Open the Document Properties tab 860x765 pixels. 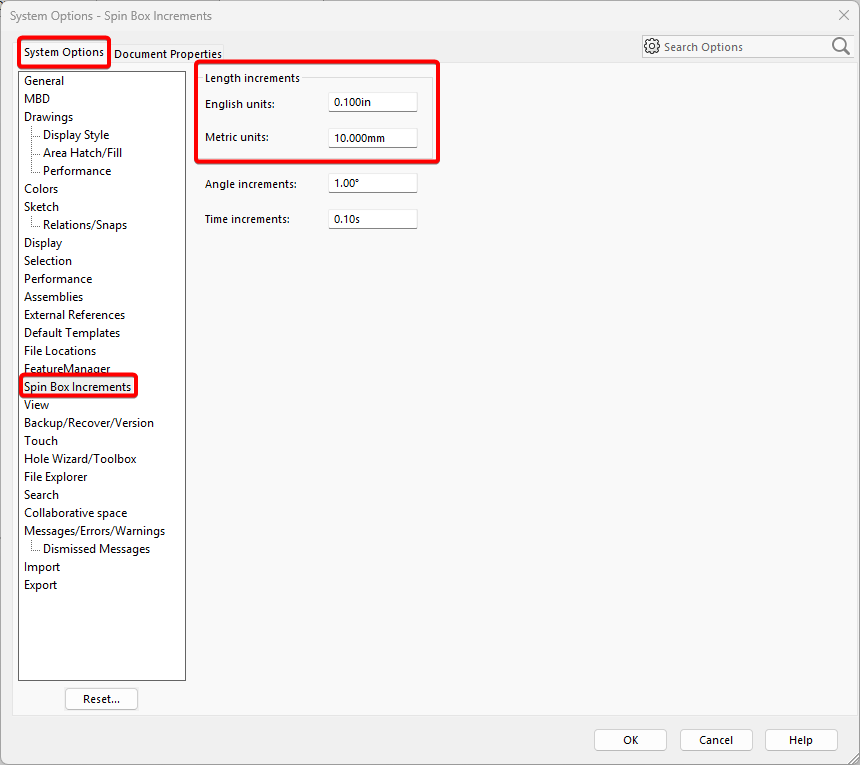click(168, 54)
